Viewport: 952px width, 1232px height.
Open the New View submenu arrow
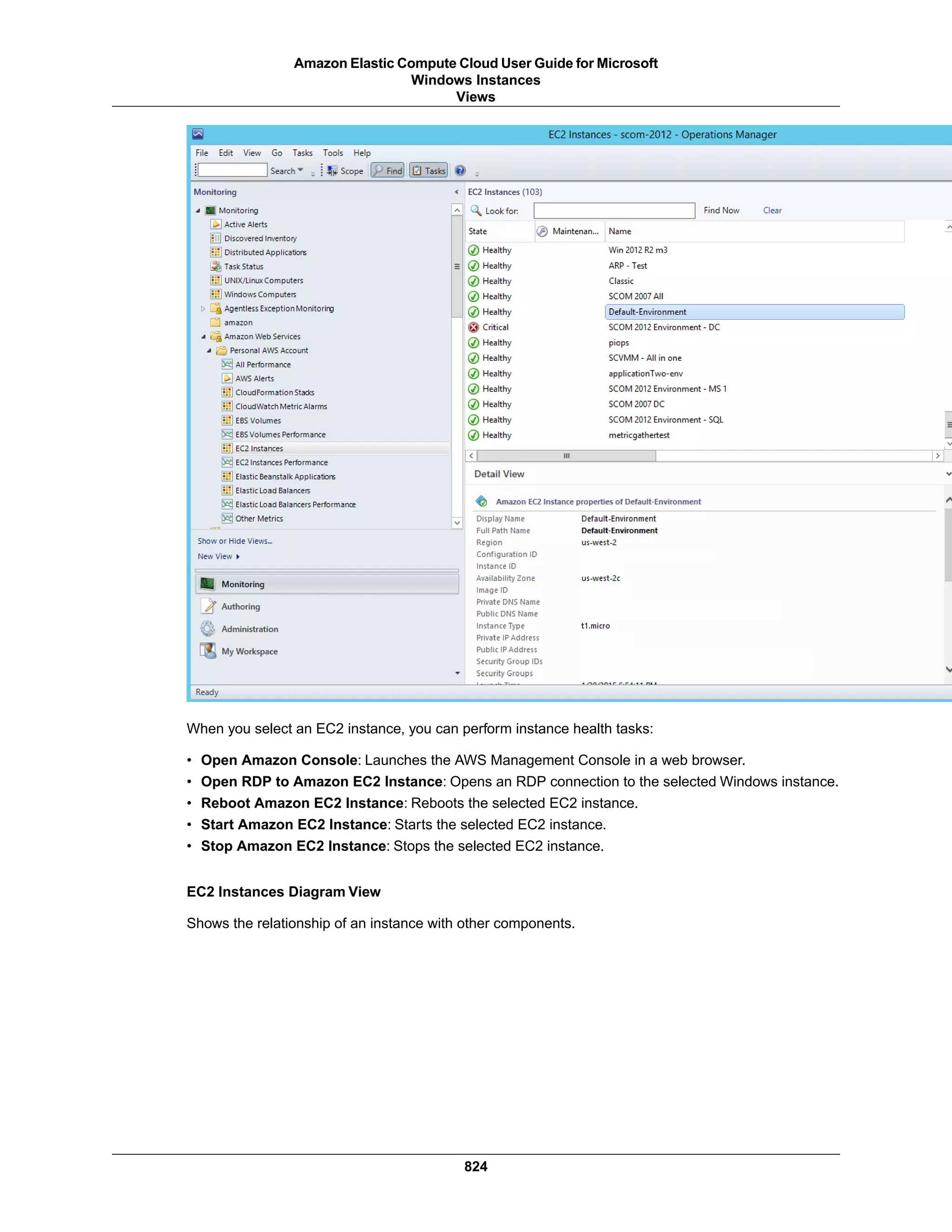(x=238, y=557)
